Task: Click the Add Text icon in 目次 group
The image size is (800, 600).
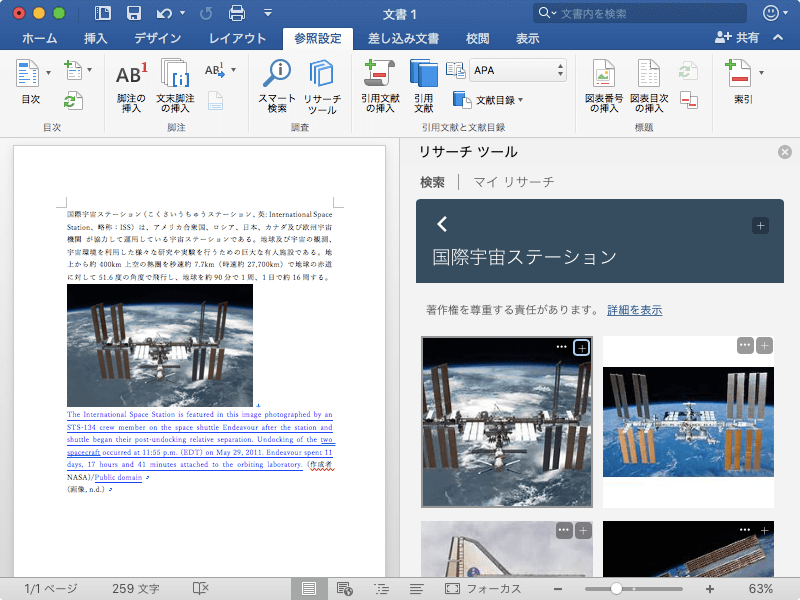Action: pyautogui.click(x=72, y=70)
